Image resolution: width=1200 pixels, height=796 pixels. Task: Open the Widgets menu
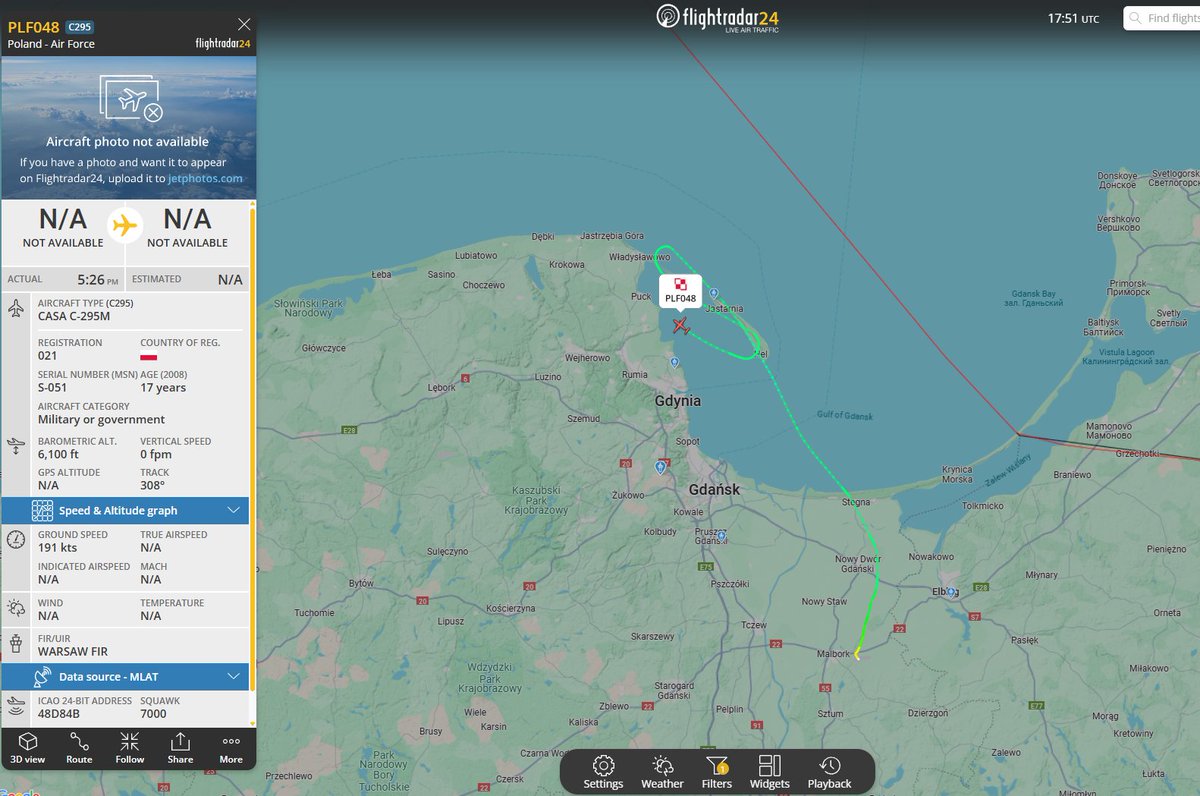[x=770, y=772]
